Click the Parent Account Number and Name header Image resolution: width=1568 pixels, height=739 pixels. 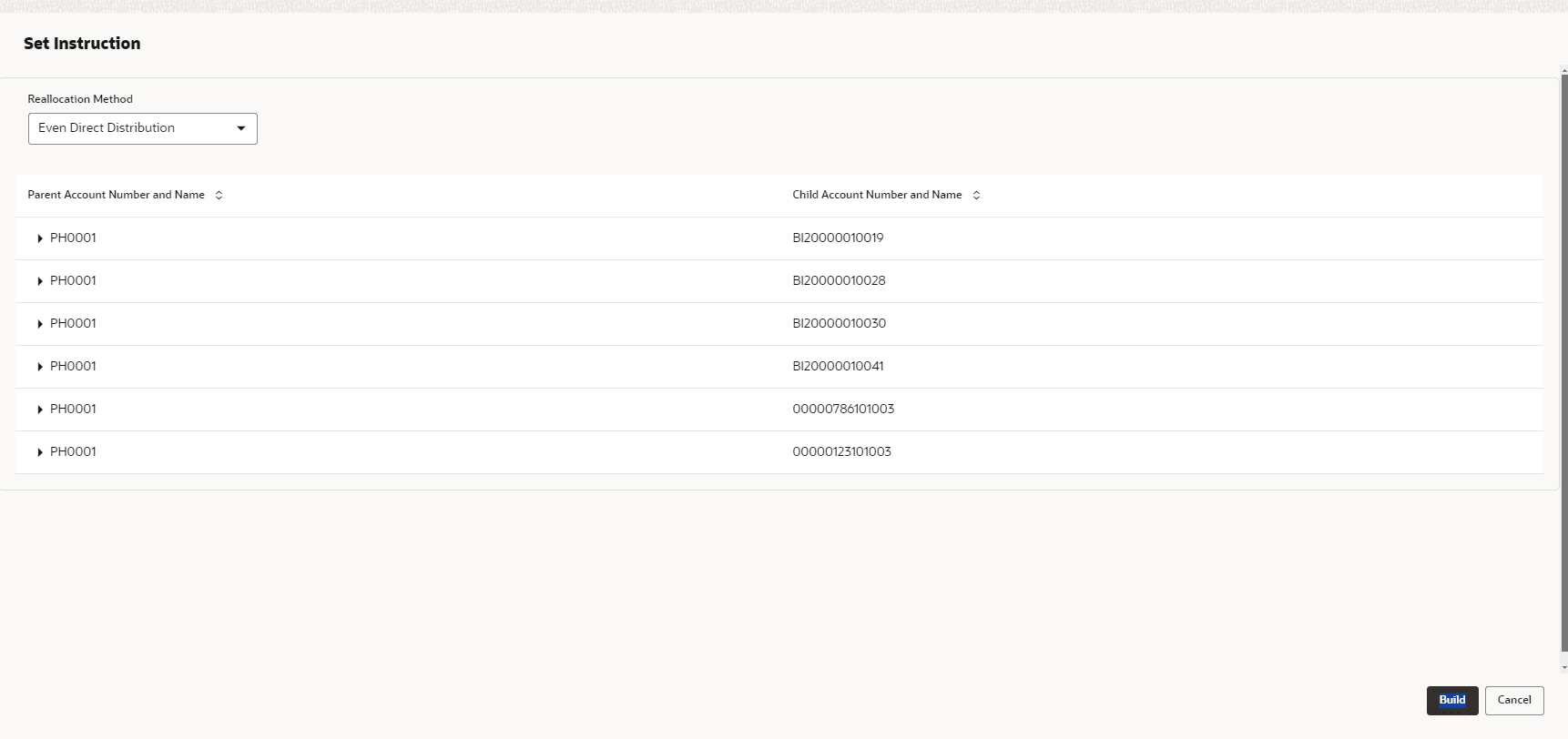click(116, 195)
